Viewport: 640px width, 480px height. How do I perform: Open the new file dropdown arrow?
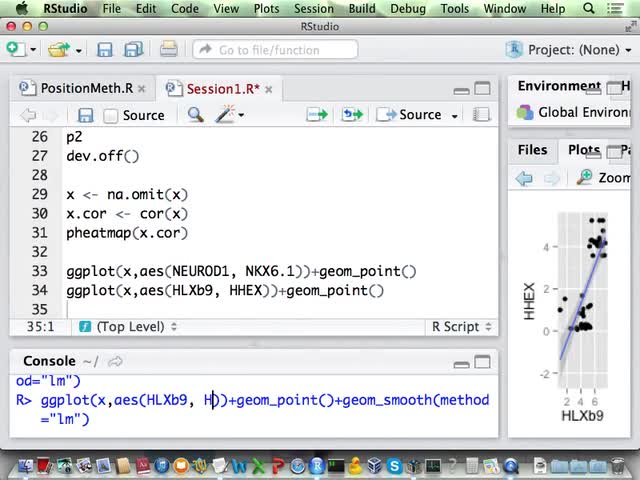click(33, 50)
